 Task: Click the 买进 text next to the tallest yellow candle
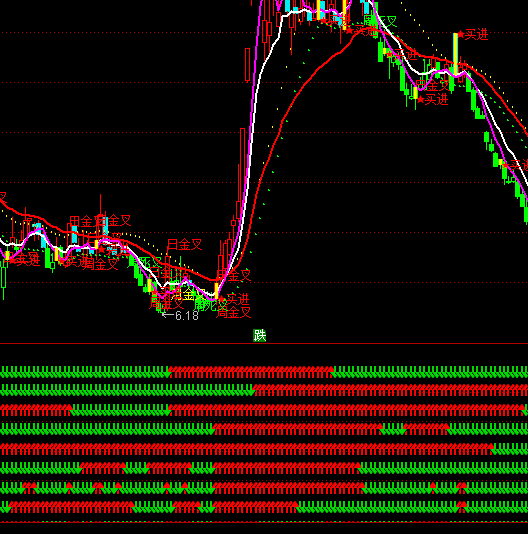pyautogui.click(x=477, y=34)
